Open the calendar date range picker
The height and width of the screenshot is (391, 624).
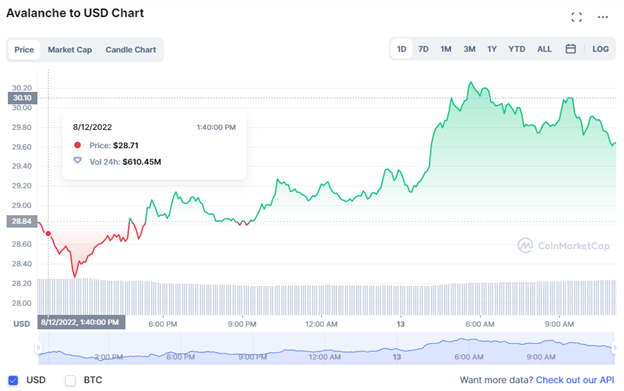[570, 49]
